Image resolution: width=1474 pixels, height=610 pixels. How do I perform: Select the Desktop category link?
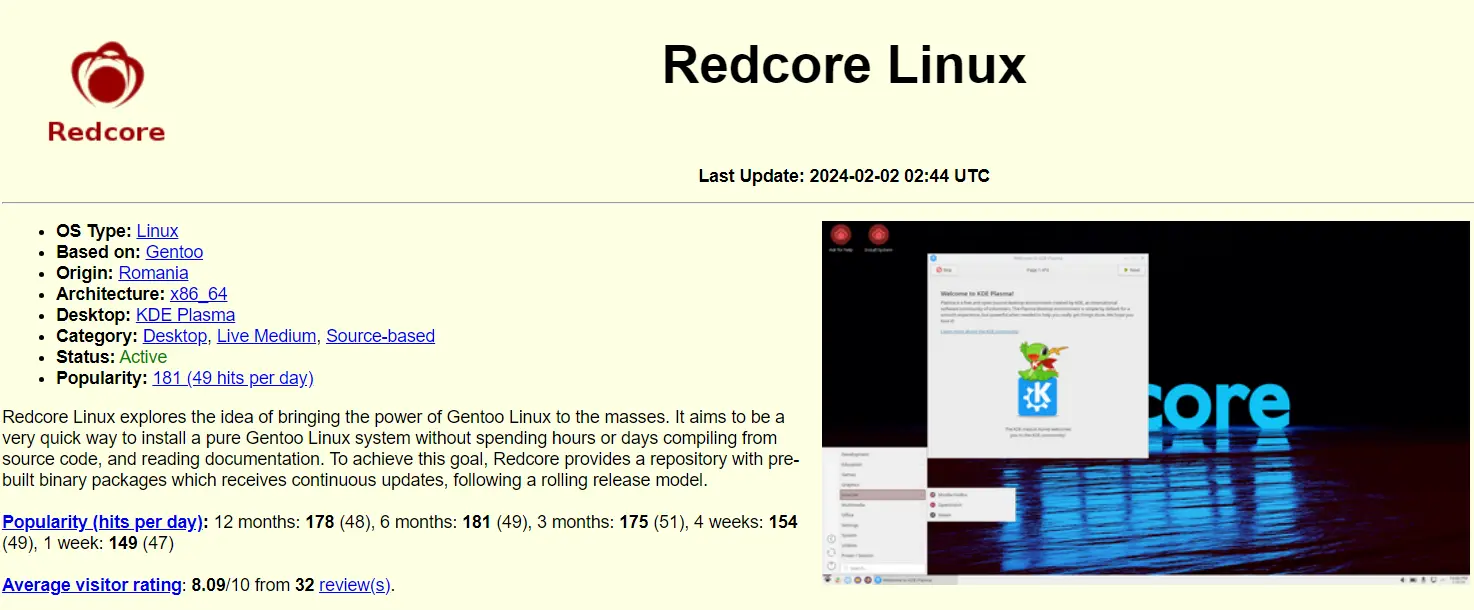point(175,336)
